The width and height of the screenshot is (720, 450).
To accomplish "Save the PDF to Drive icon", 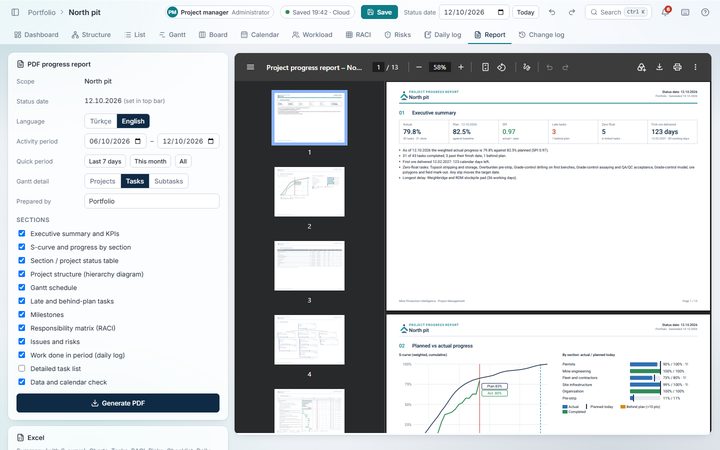I will point(641,67).
